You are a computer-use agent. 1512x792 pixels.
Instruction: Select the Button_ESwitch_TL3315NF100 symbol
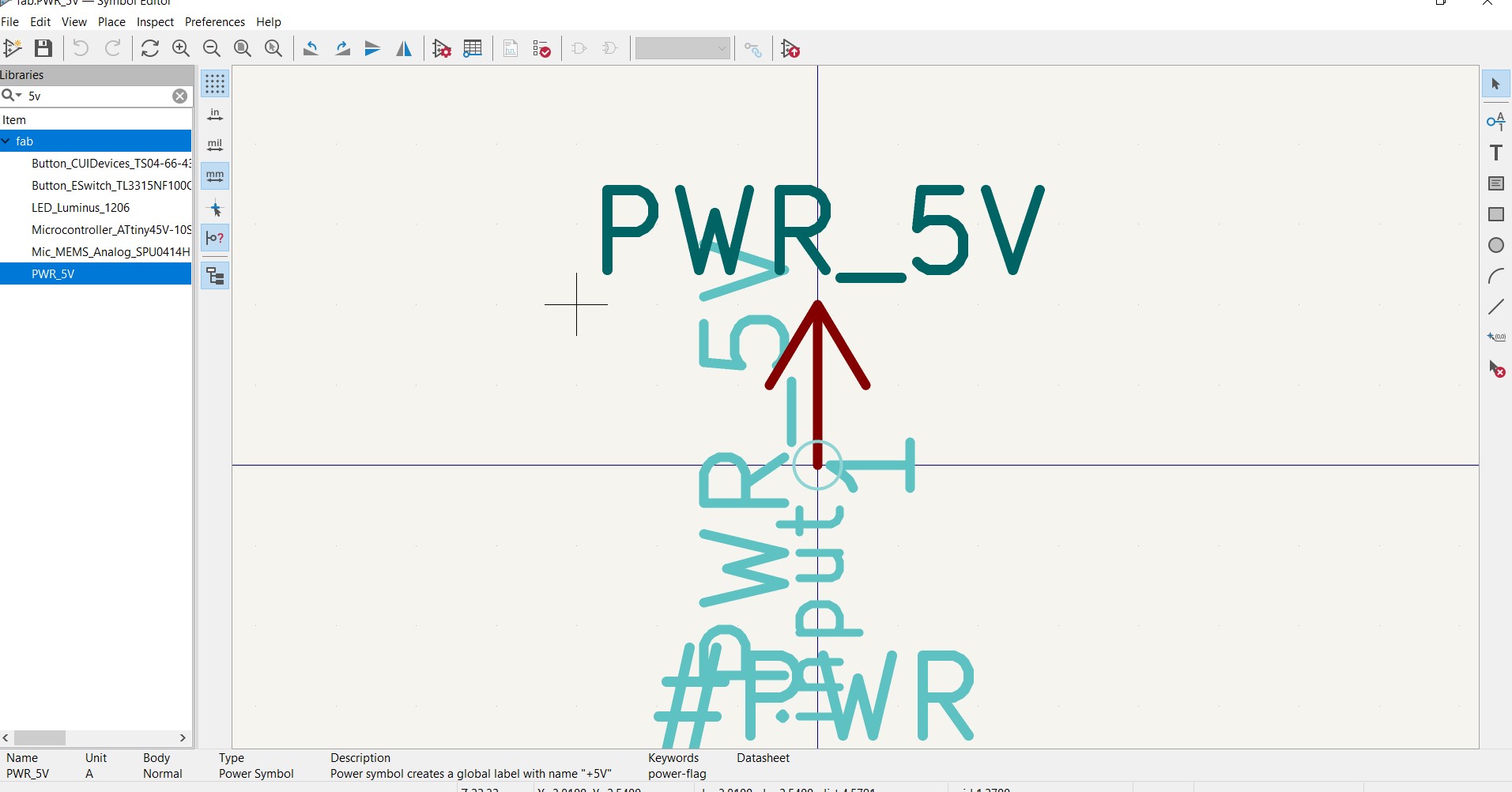pyautogui.click(x=111, y=186)
